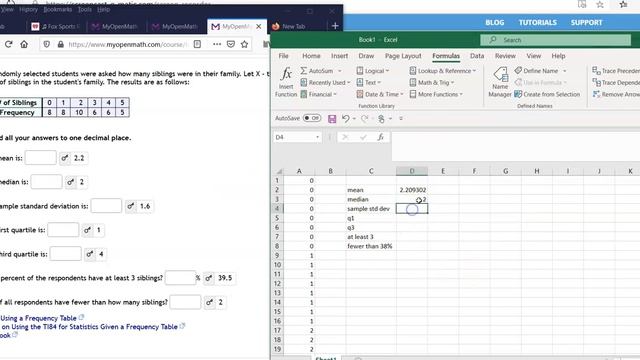Image resolution: width=640 pixels, height=360 pixels.
Task: Open Customize Quick Access Toolbar dropdown
Action: coord(401,119)
